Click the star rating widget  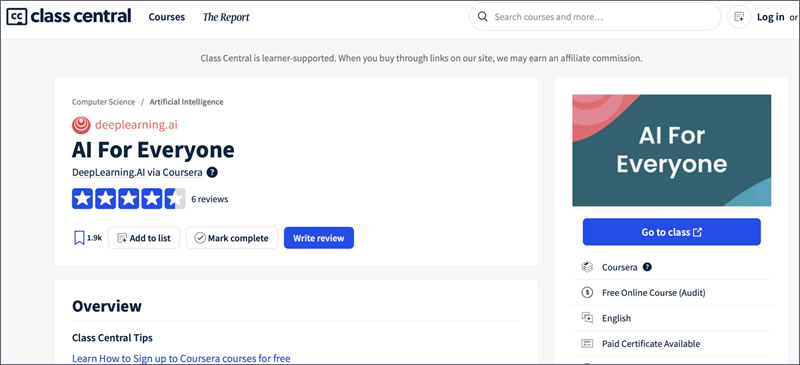(129, 199)
